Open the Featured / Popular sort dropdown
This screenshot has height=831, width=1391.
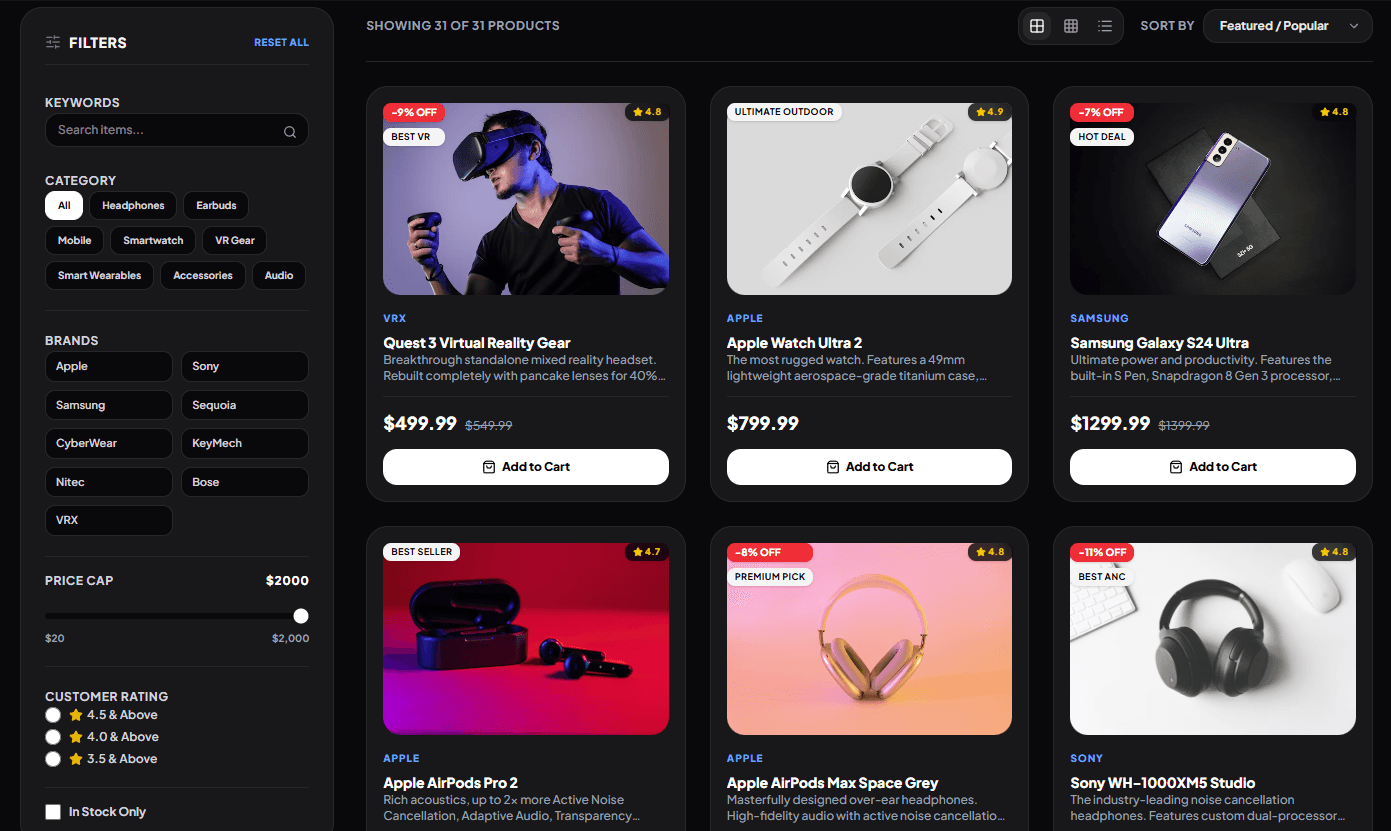pyautogui.click(x=1287, y=26)
